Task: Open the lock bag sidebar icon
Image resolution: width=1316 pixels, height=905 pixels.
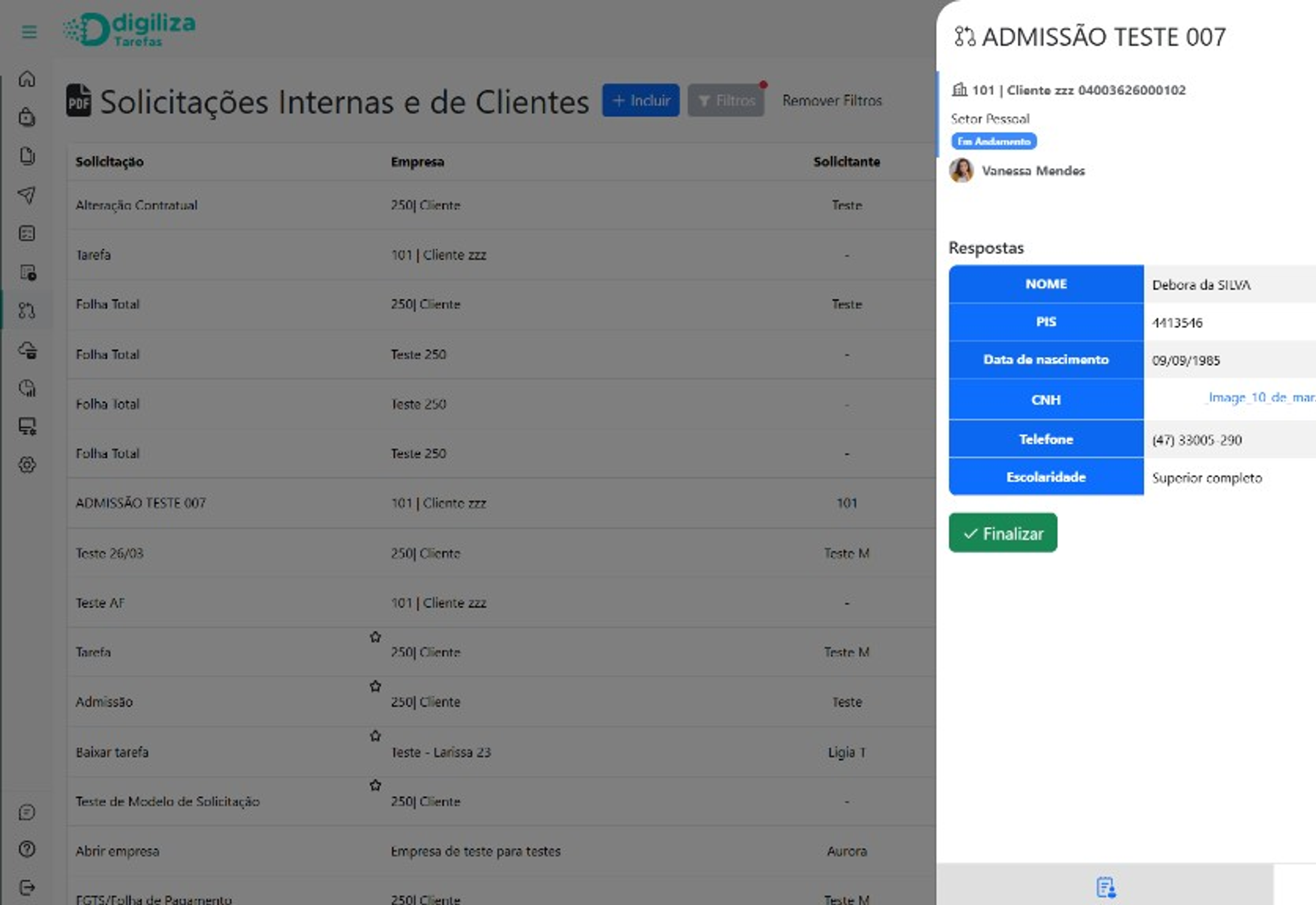Action: [27, 117]
